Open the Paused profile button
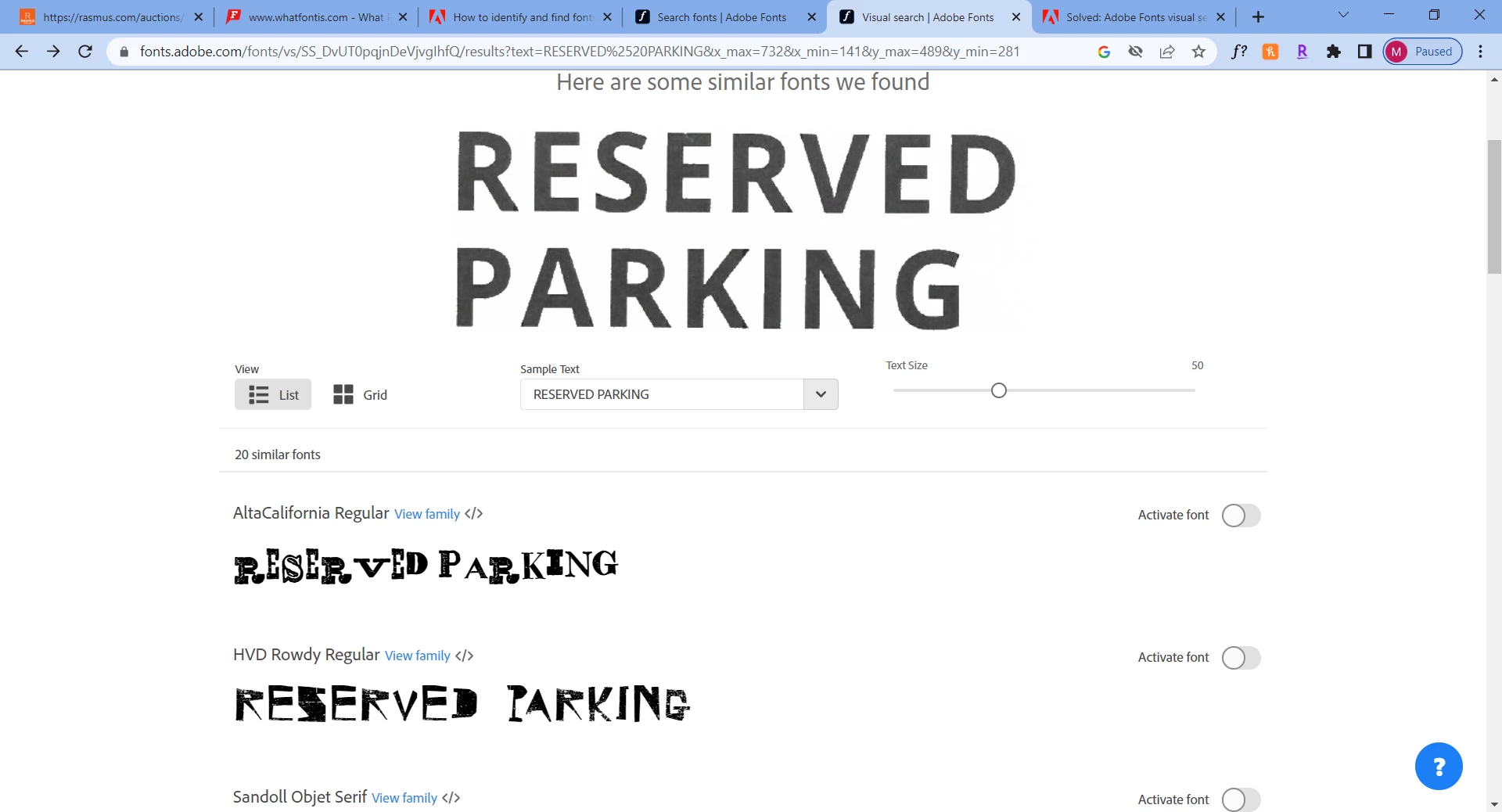 pos(1422,52)
